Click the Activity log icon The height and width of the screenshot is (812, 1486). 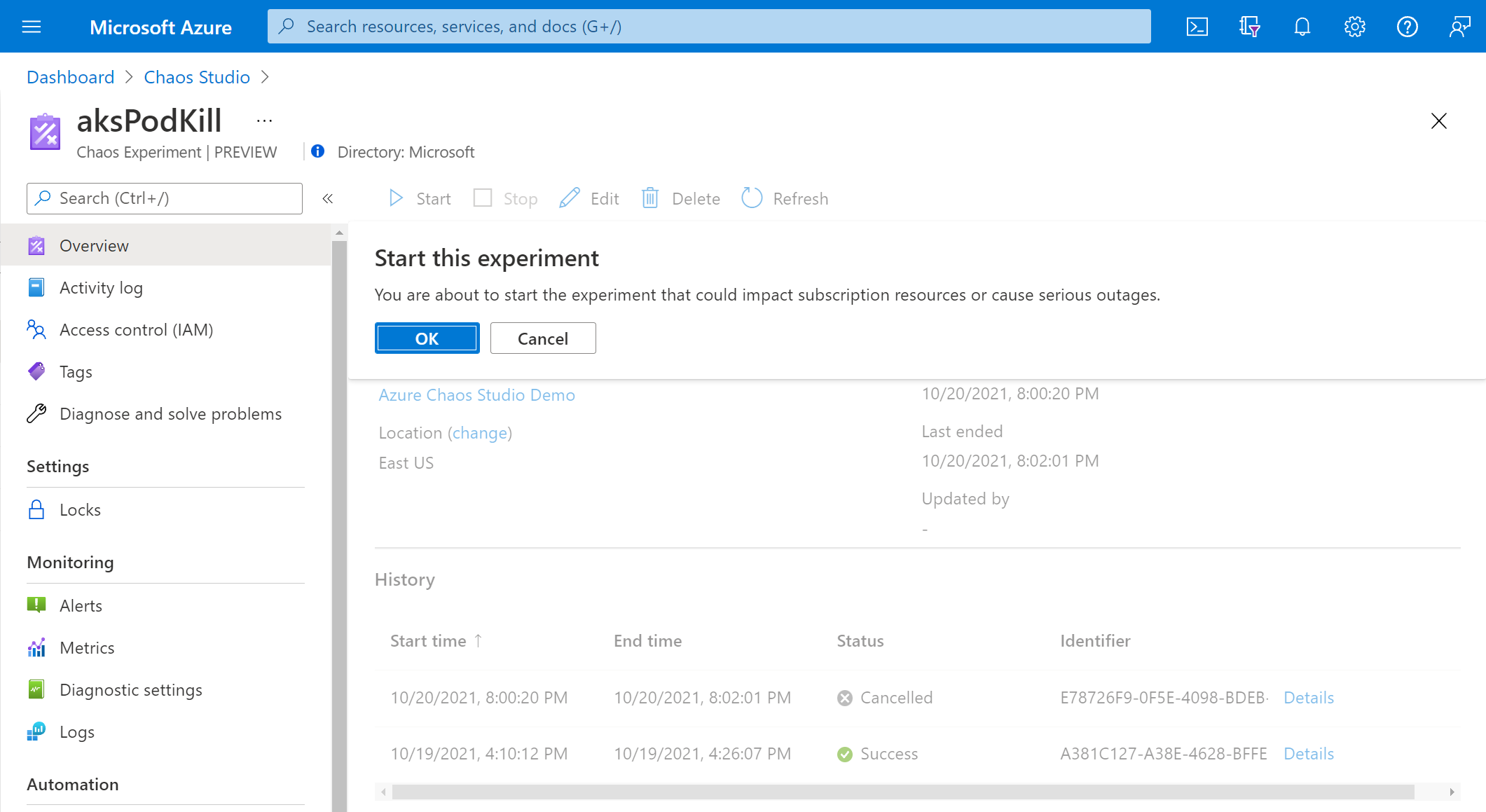(37, 287)
